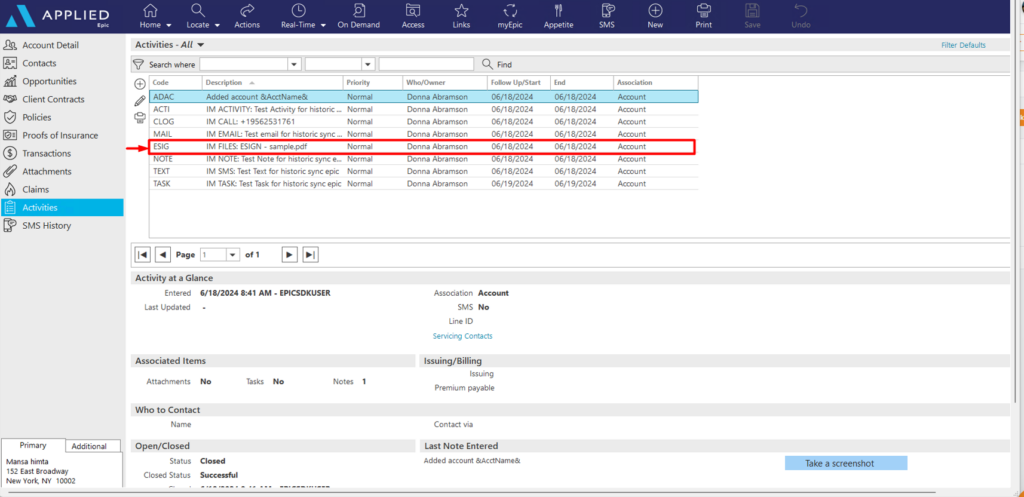Click the On Demand toolbar icon
The height and width of the screenshot is (497, 1024).
pos(359,16)
